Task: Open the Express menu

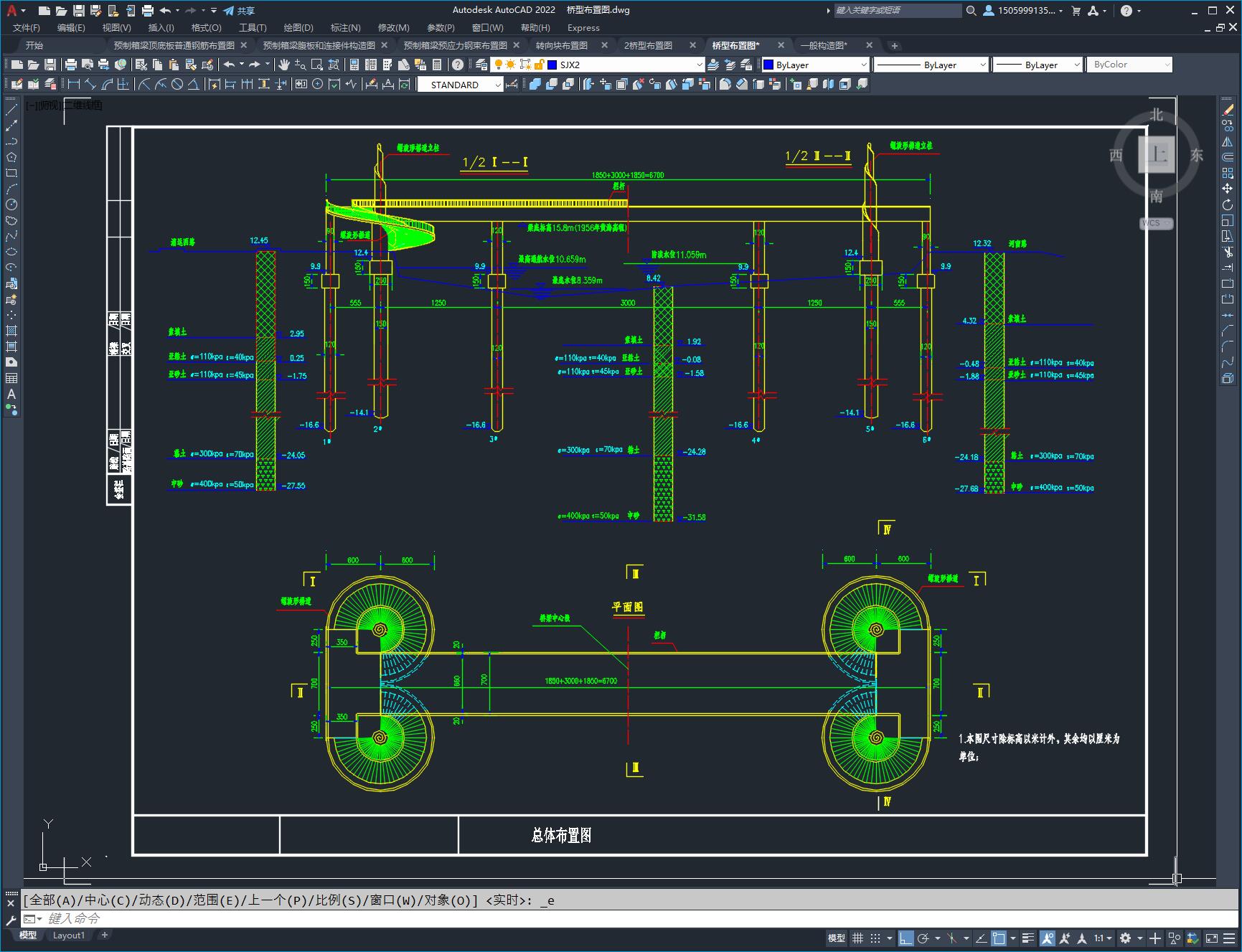Action: pos(583,28)
